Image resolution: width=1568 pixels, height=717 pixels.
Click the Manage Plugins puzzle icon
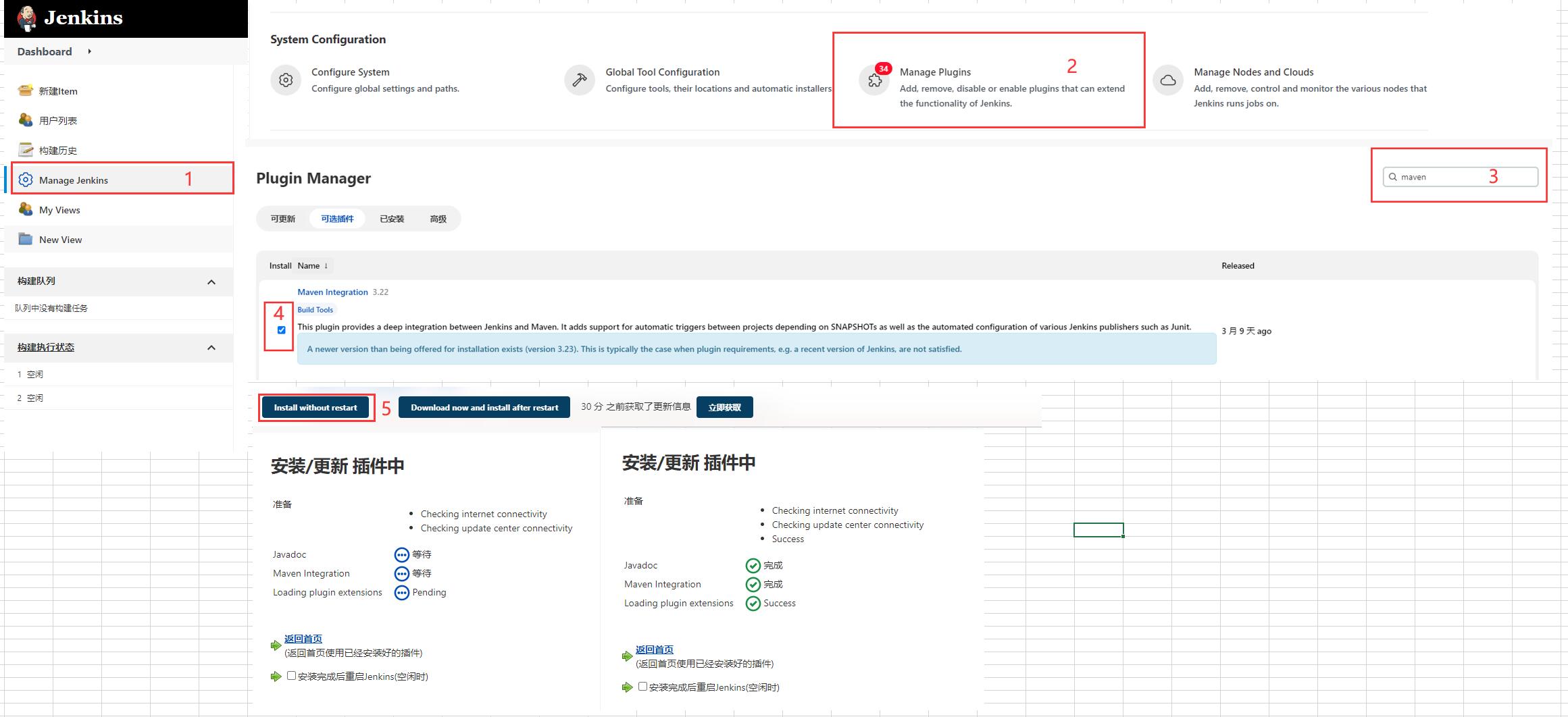874,80
